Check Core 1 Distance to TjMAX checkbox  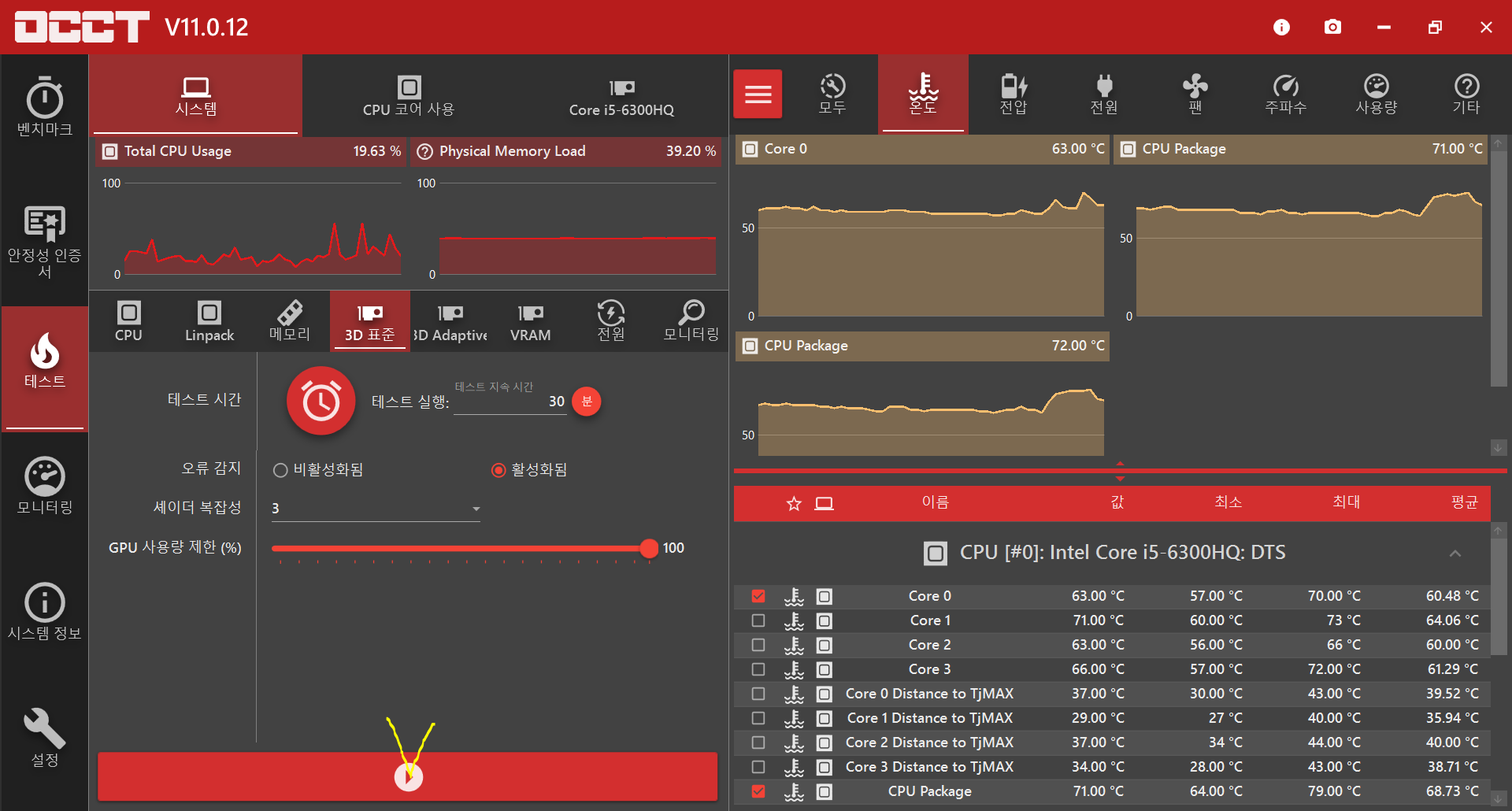pyautogui.click(x=758, y=718)
